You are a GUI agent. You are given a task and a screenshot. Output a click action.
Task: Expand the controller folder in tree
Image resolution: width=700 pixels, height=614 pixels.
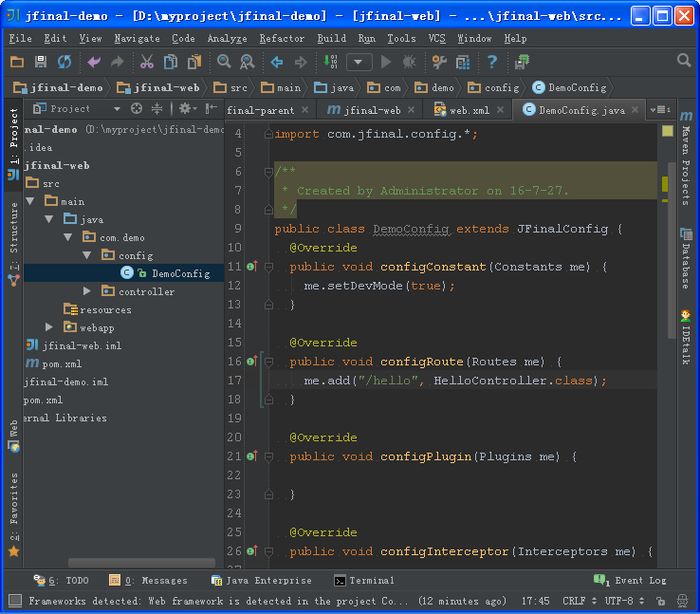[x=87, y=291]
